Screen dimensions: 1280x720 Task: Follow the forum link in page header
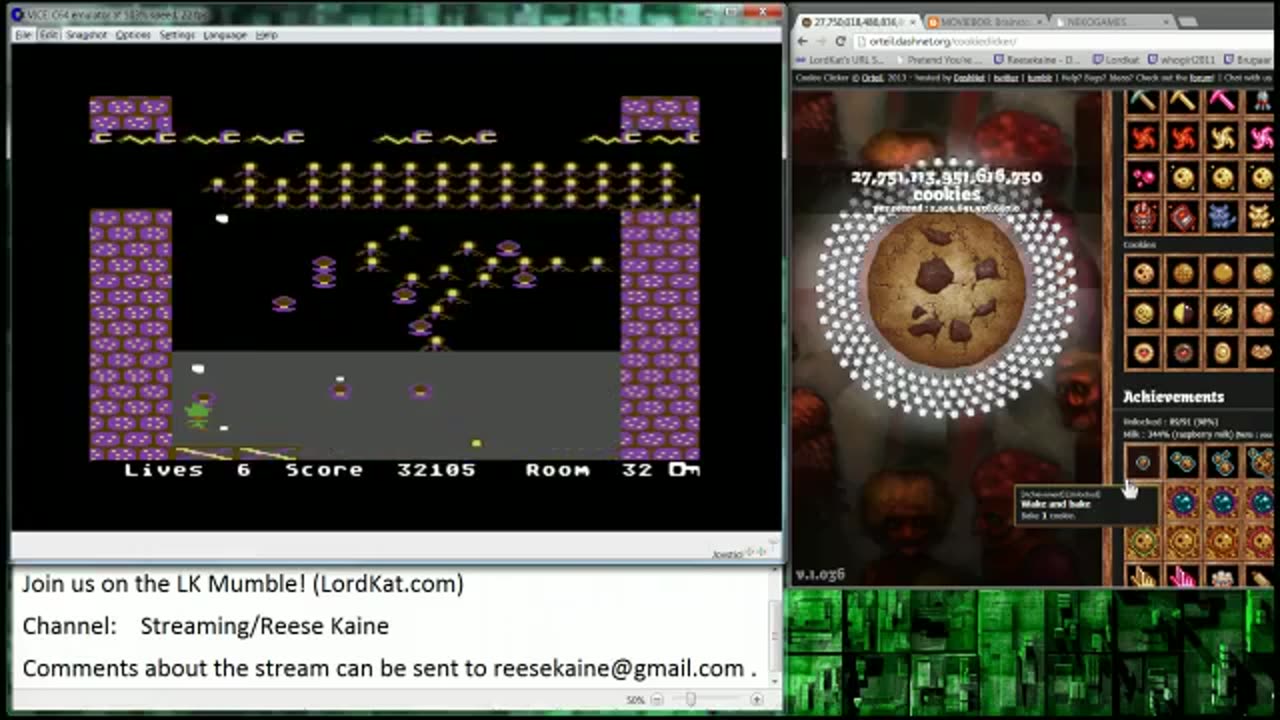pyautogui.click(x=1201, y=78)
